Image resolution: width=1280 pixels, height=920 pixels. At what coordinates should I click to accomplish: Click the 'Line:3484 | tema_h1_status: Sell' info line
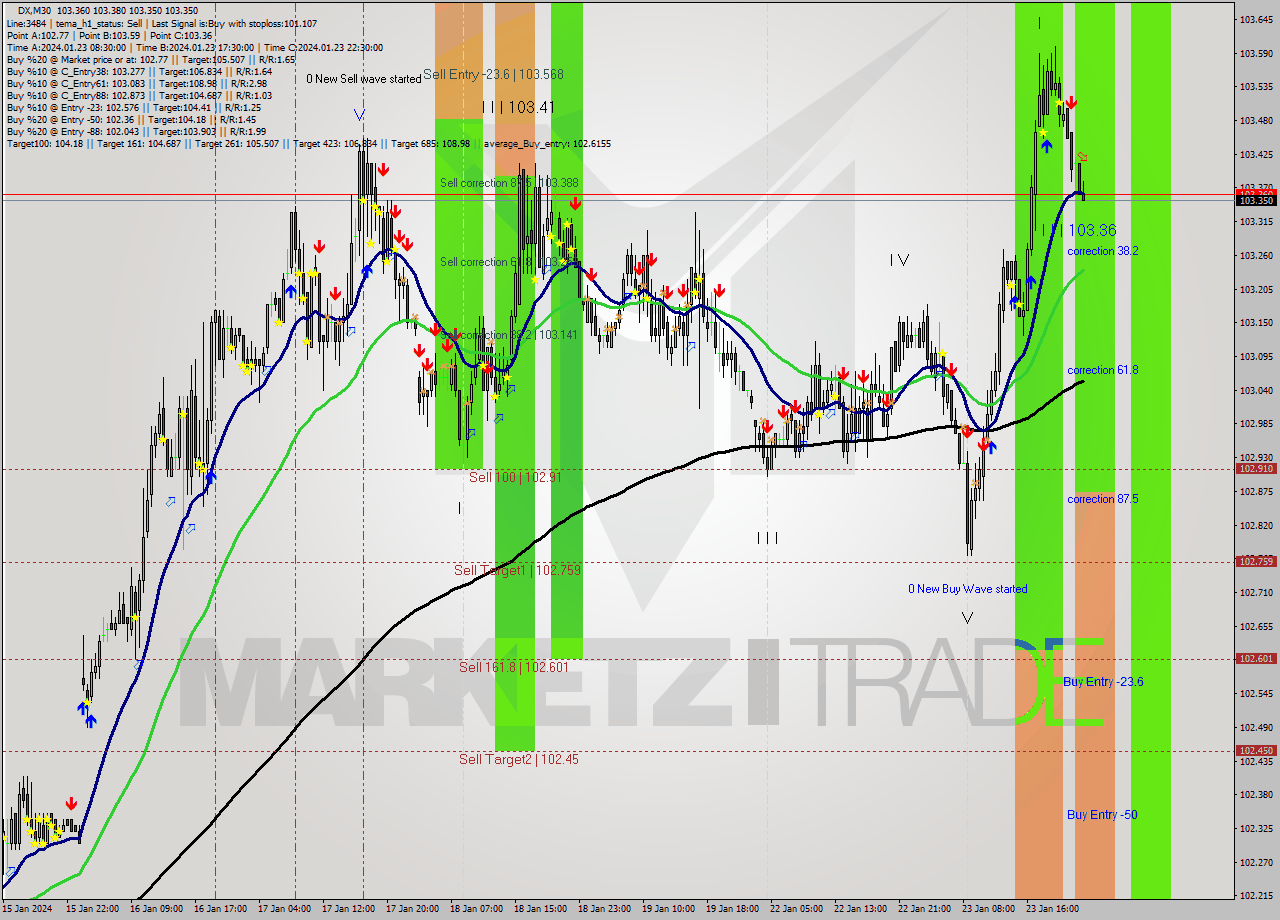pos(162,23)
